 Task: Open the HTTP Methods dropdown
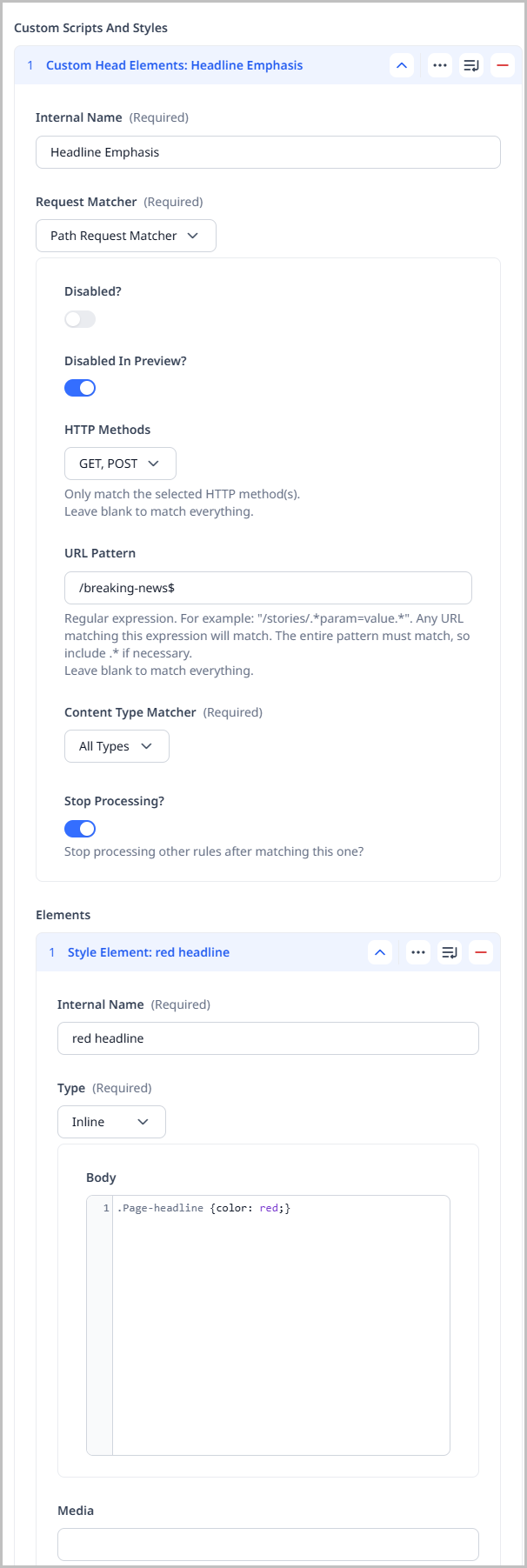[x=120, y=463]
